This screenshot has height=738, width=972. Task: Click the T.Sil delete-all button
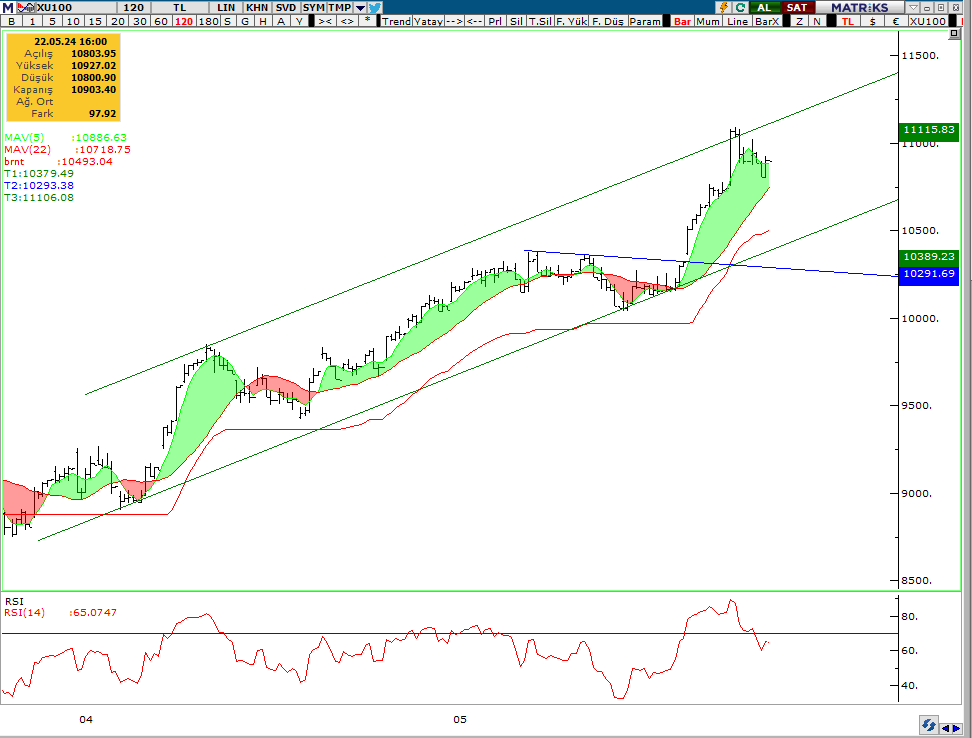540,21
